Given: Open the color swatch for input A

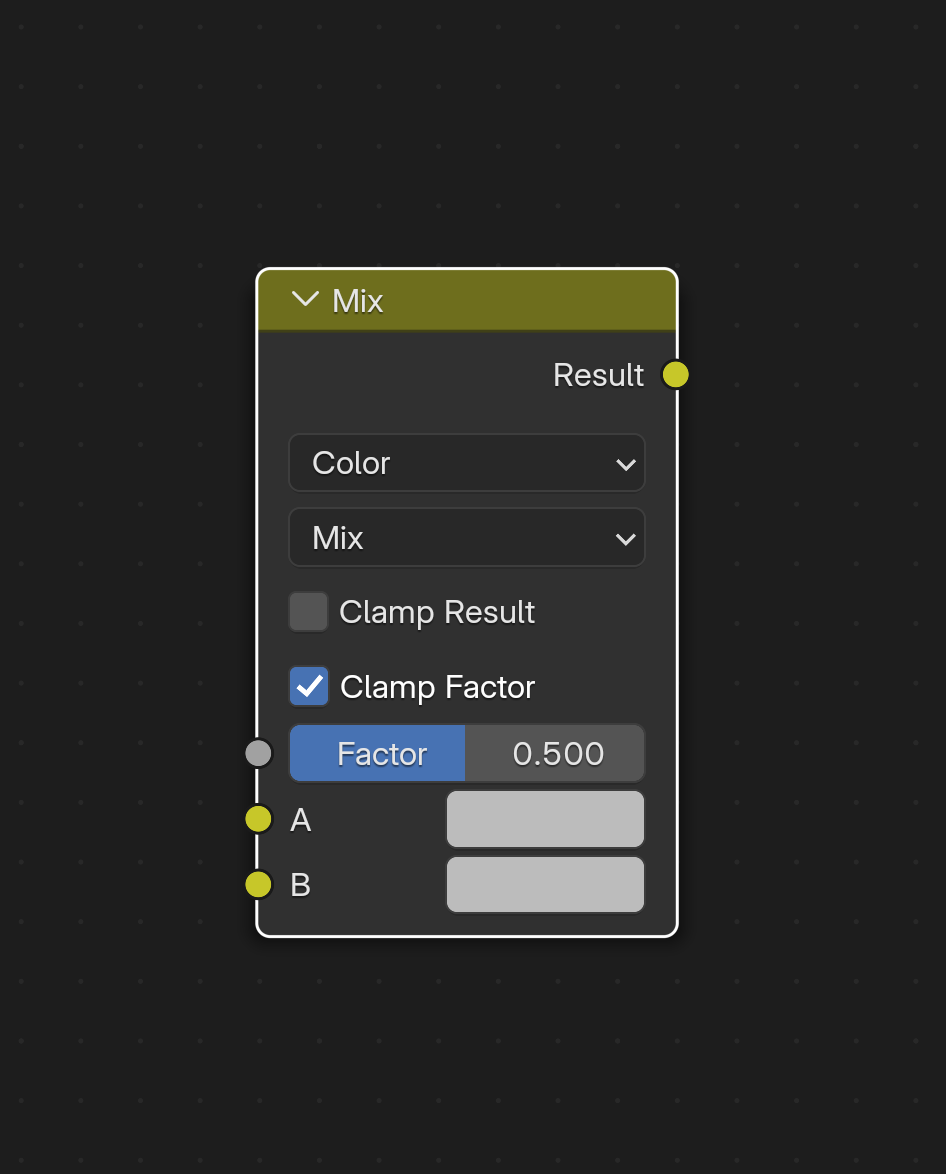Looking at the screenshot, I should [x=545, y=819].
